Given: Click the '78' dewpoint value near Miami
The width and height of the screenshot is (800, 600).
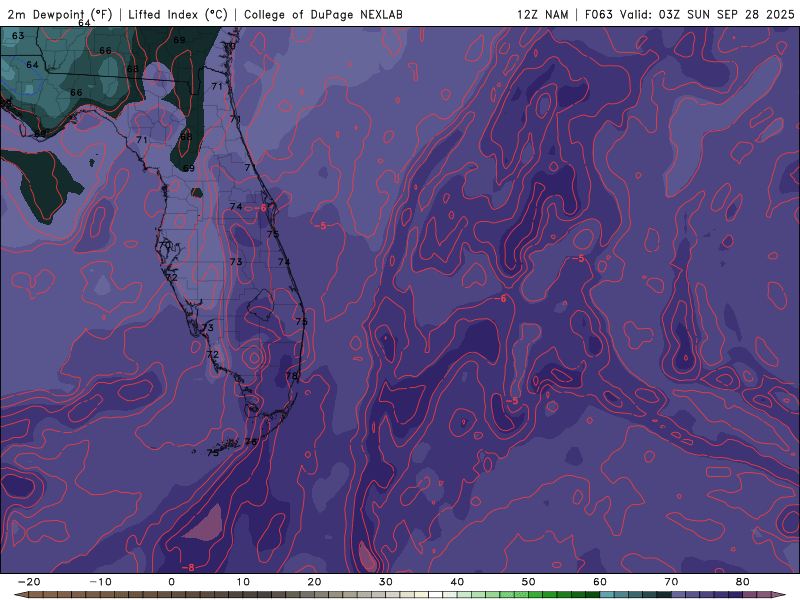Looking at the screenshot, I should [291, 376].
